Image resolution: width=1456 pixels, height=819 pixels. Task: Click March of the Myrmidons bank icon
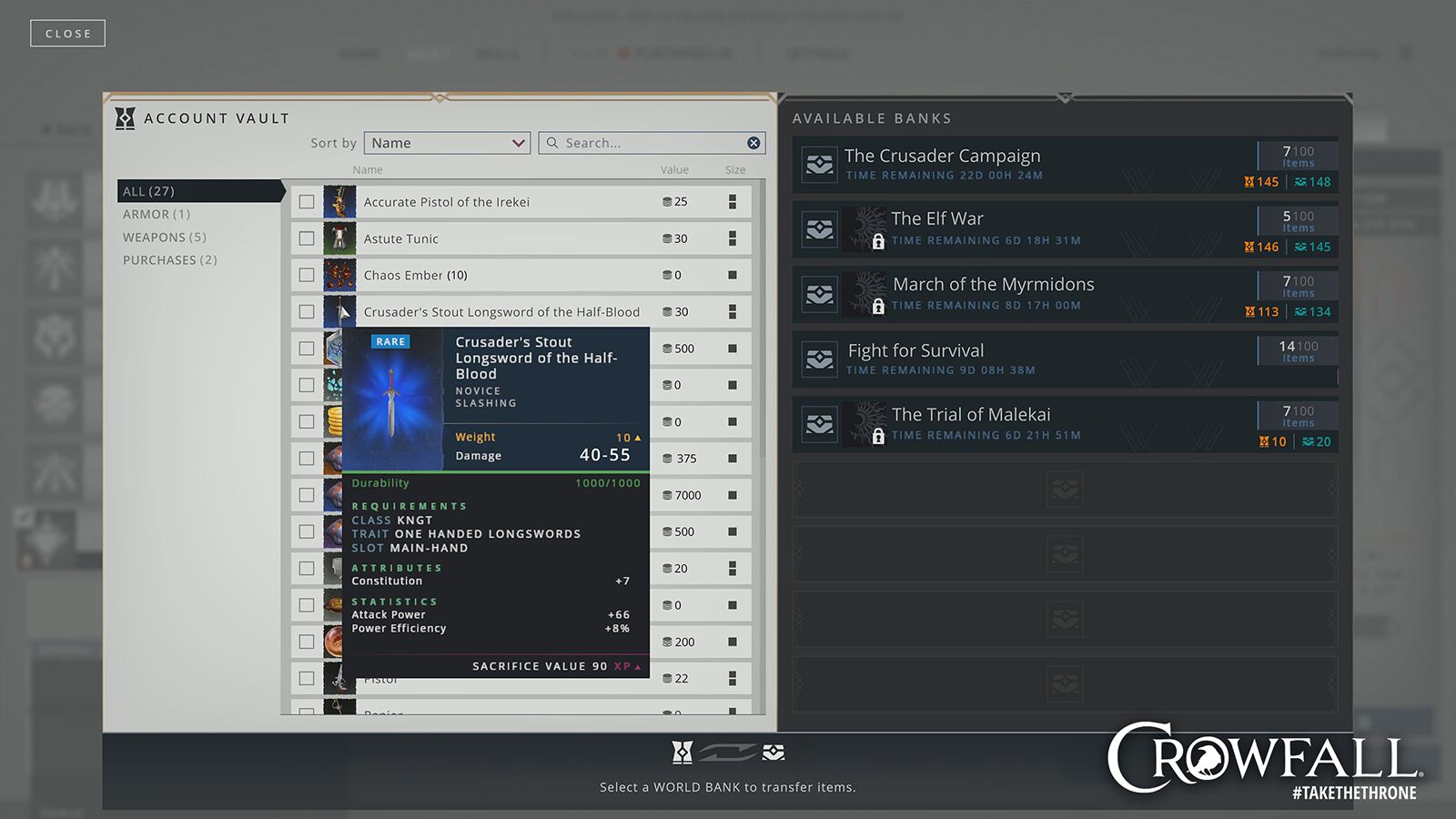point(820,294)
